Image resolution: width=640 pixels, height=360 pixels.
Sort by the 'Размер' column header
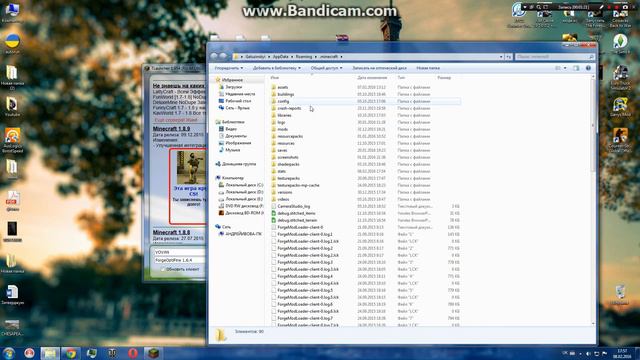click(444, 78)
